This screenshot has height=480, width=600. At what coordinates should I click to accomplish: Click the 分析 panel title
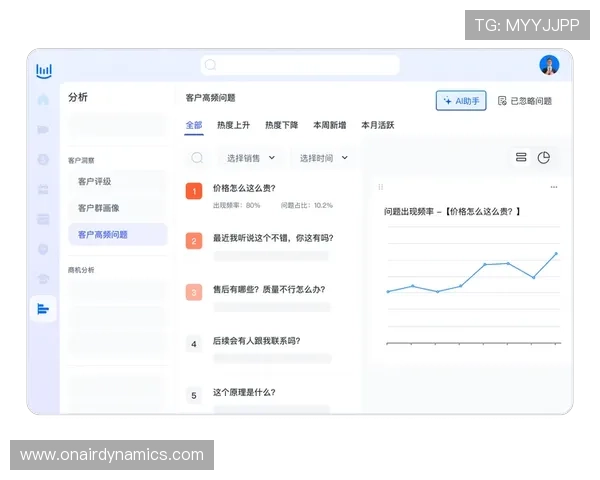(x=78, y=97)
